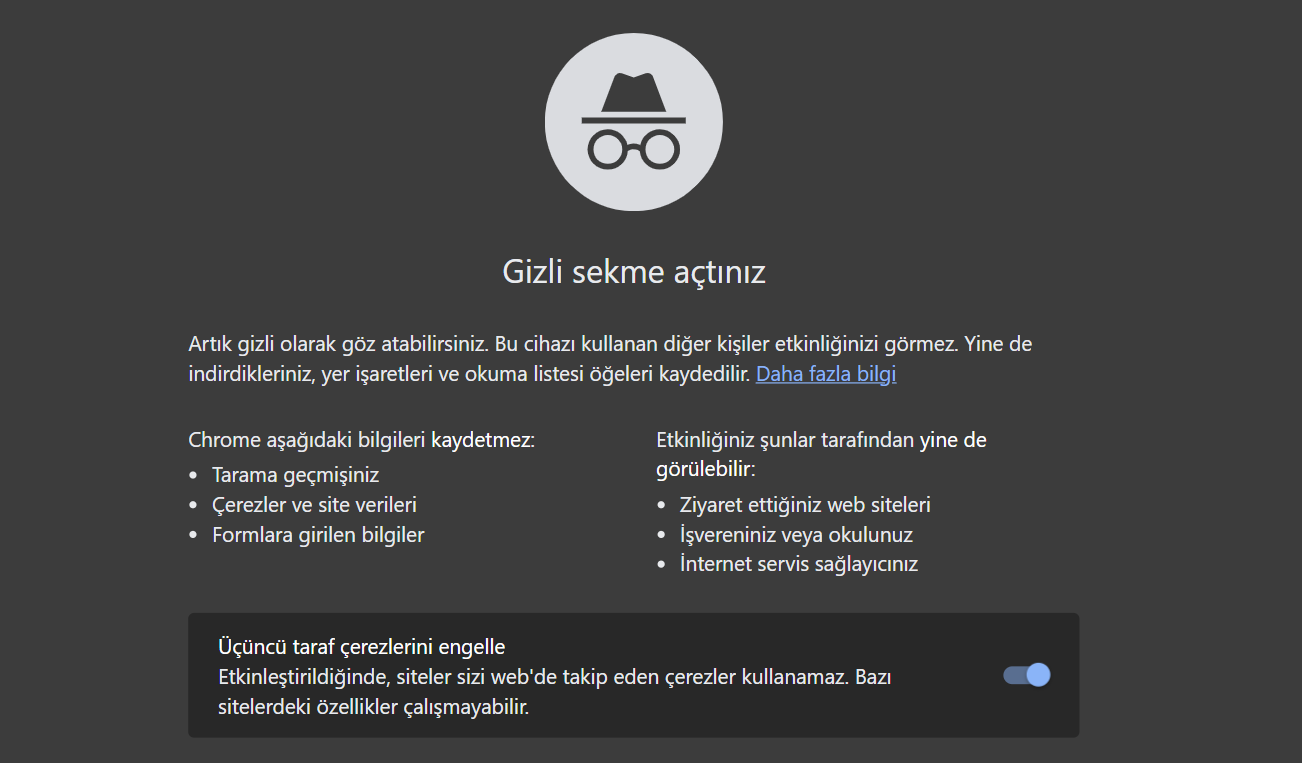Click the "İşvereniniz veya okulunuz" item

click(x=796, y=535)
